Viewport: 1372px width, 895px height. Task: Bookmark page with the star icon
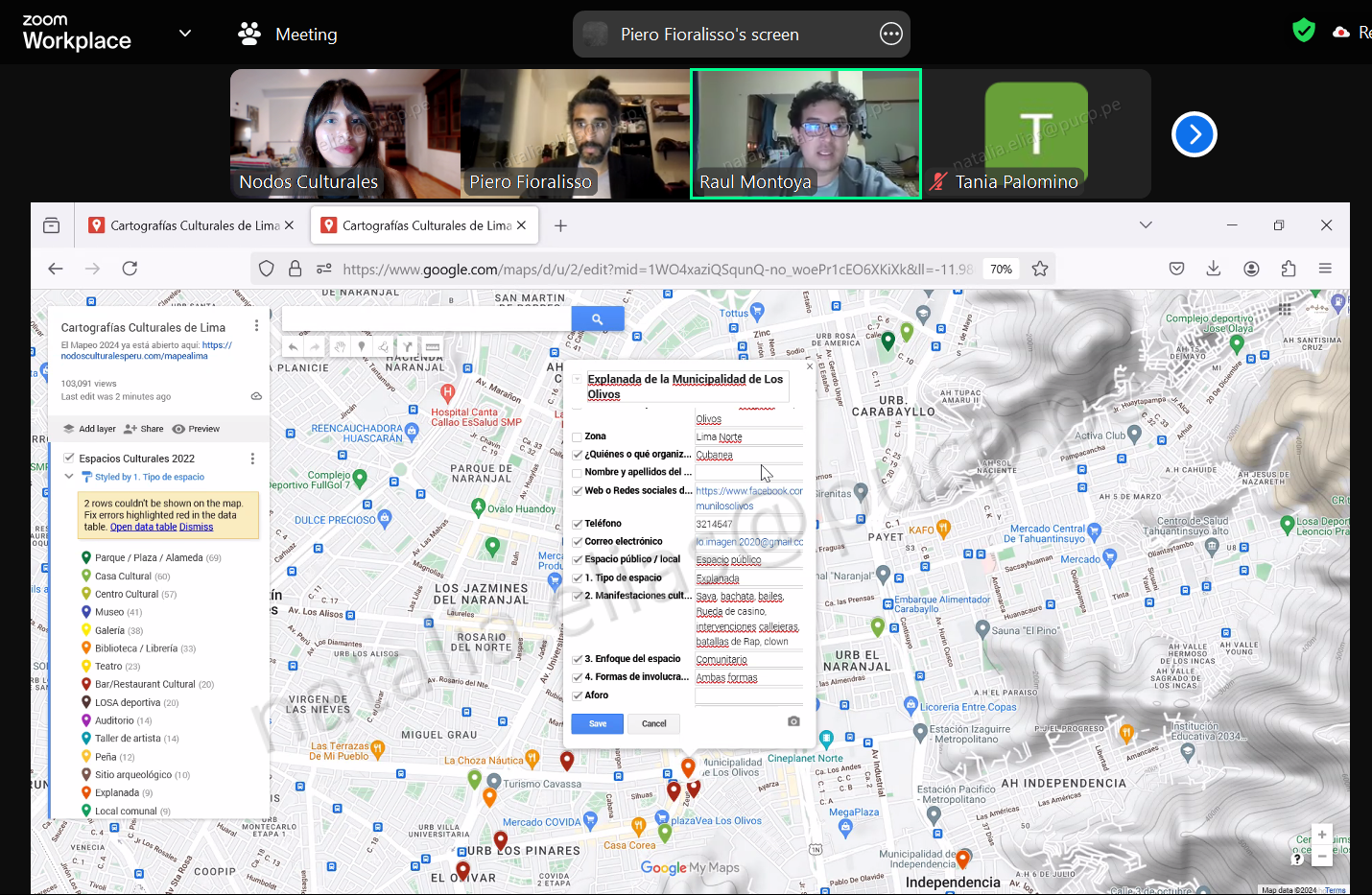1040,269
